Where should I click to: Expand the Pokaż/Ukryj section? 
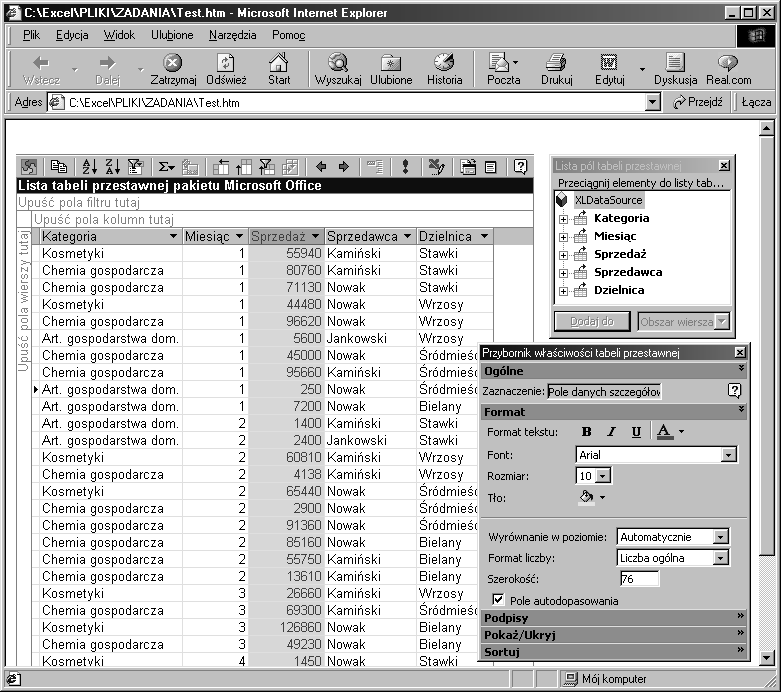[614, 635]
